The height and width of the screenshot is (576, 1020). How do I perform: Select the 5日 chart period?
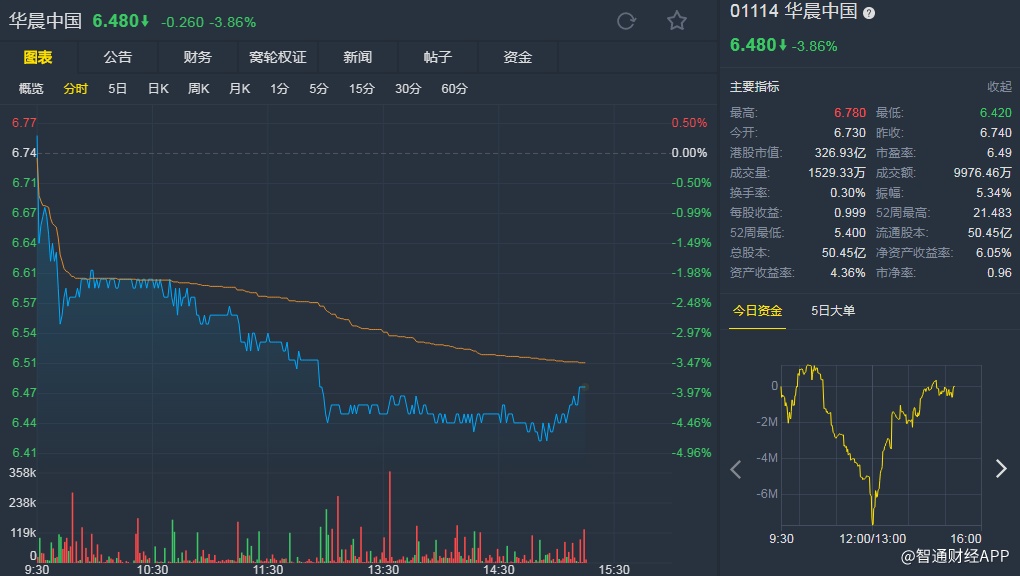click(x=117, y=89)
